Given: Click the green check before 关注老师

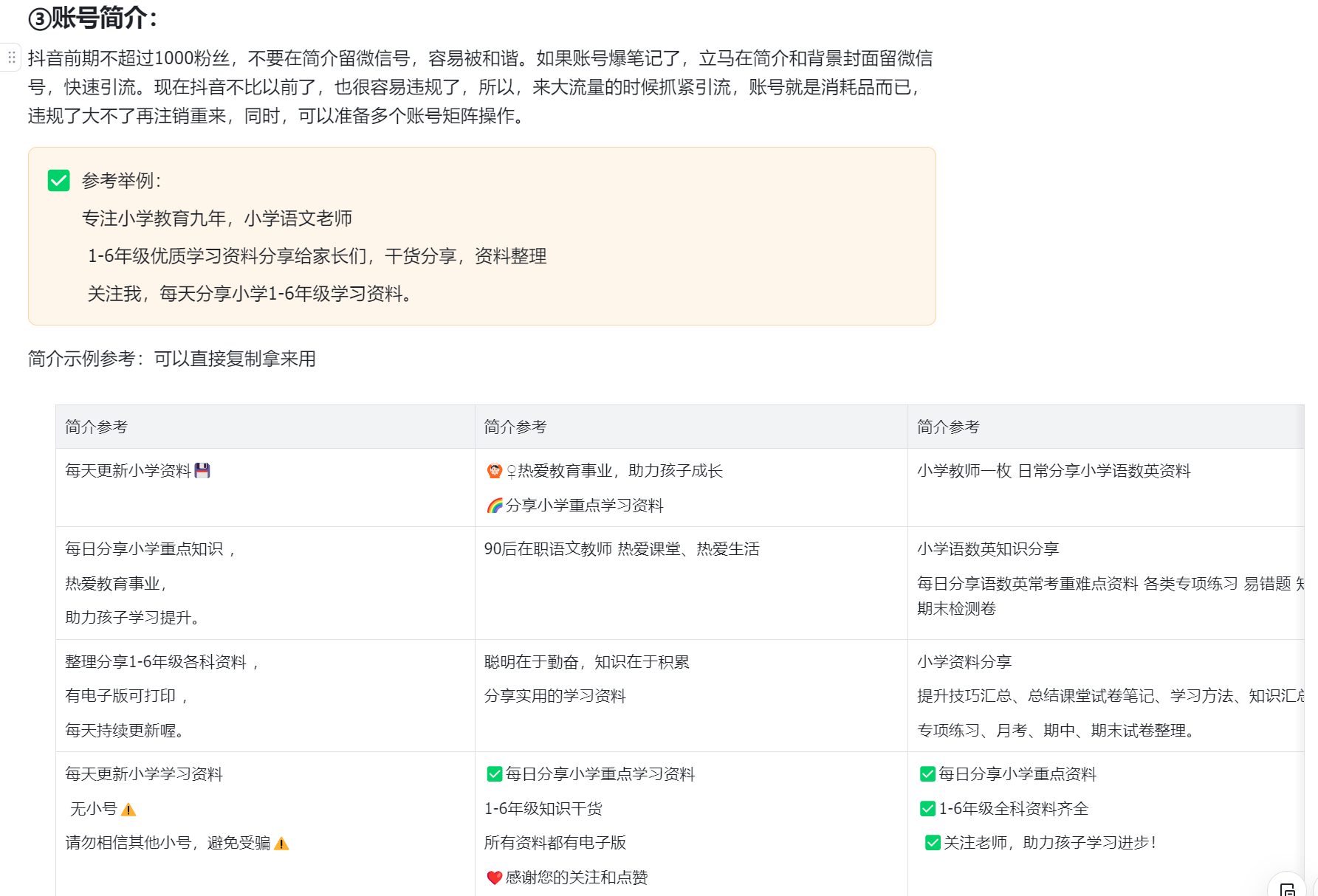Looking at the screenshot, I should pos(933,843).
